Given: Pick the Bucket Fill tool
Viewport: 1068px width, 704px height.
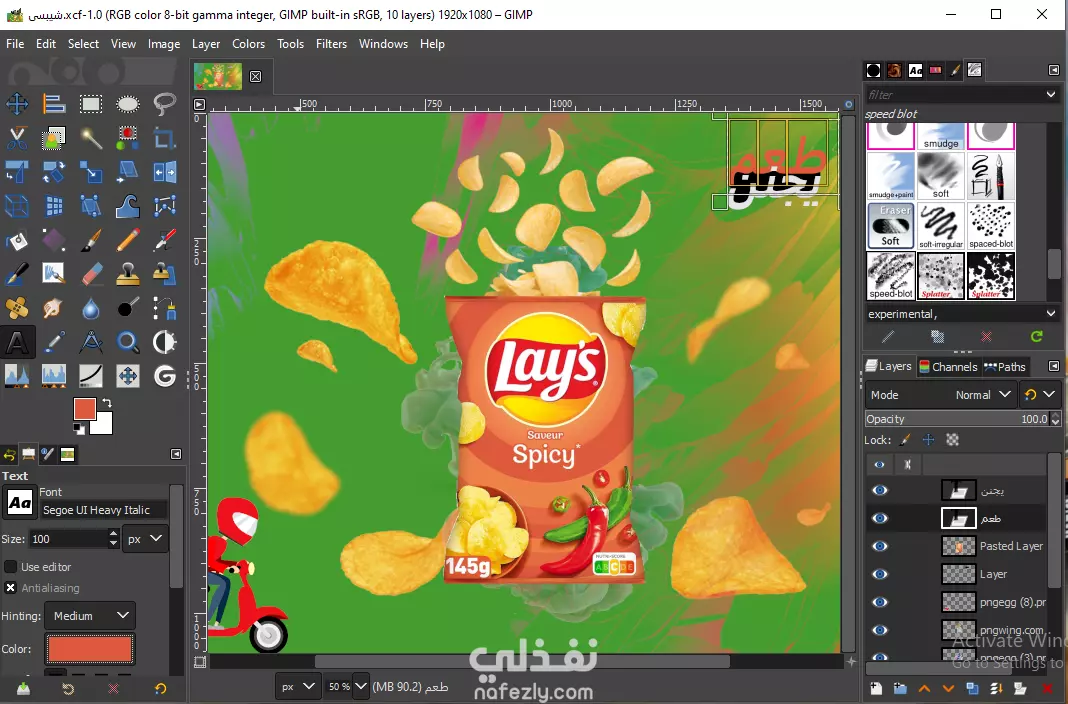Looking at the screenshot, I should [17, 240].
